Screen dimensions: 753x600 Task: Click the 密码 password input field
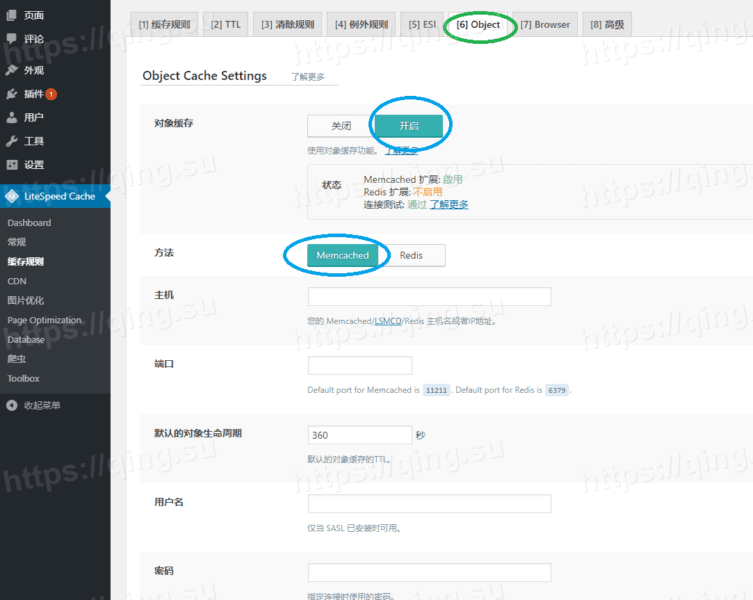[429, 572]
